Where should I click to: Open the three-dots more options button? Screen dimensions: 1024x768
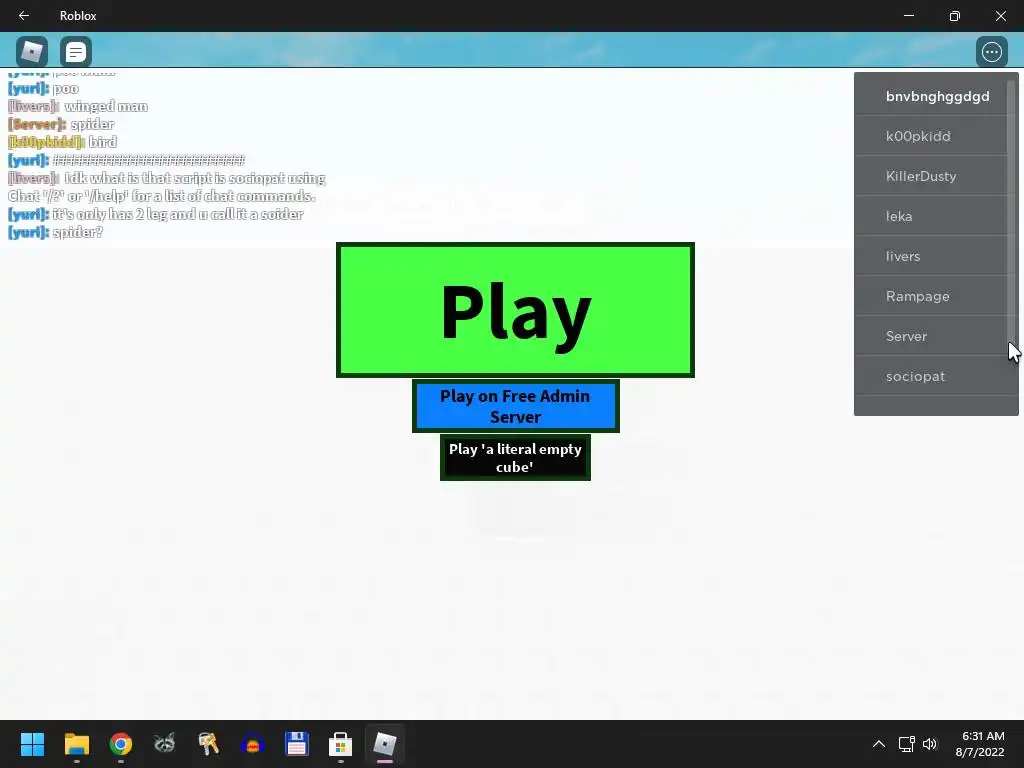click(991, 52)
